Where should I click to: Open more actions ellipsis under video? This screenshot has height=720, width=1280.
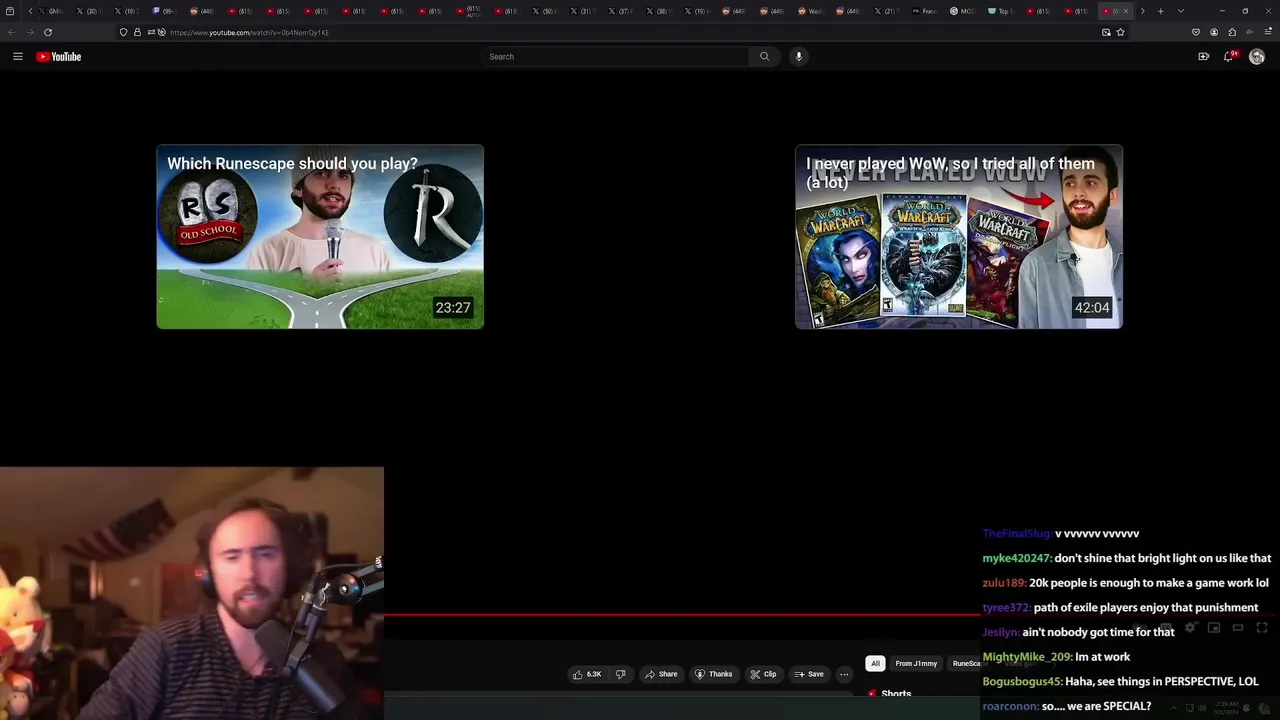tap(844, 674)
